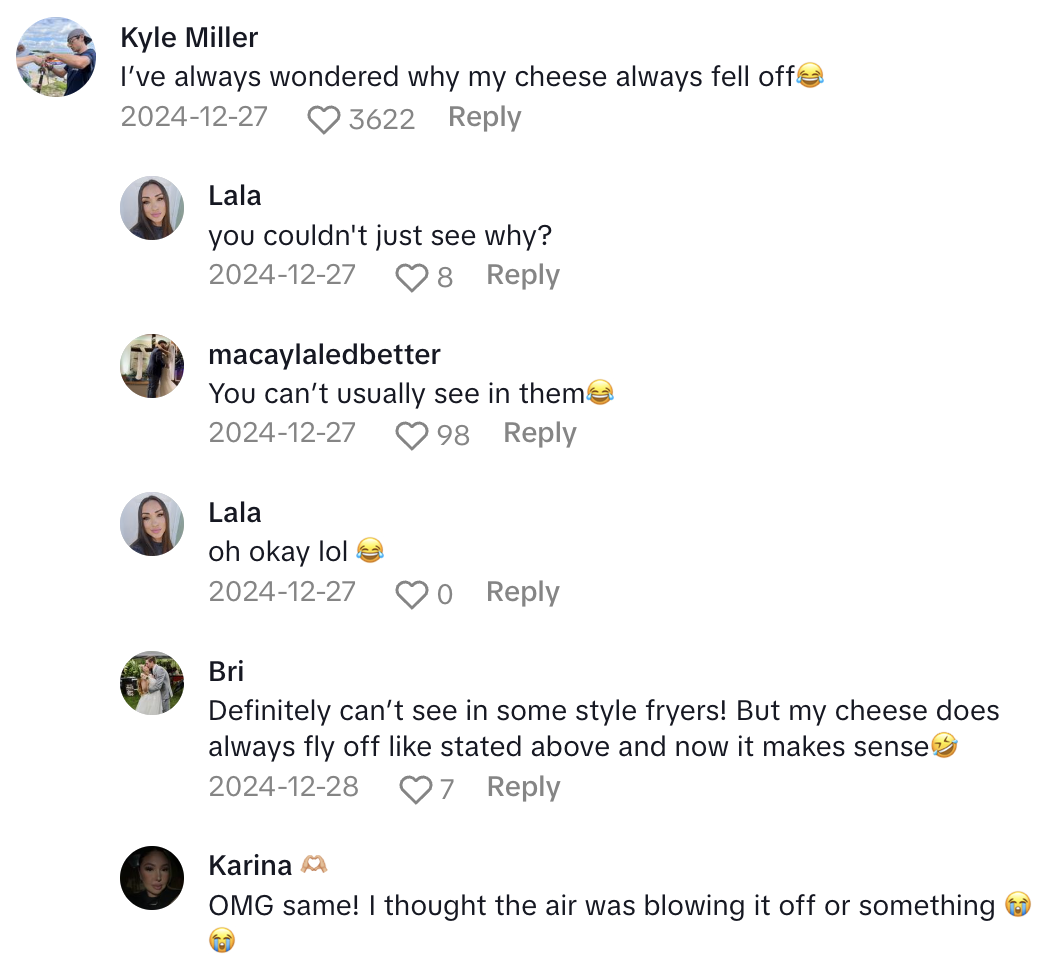The height and width of the screenshot is (962, 1062).
Task: Reply to macaylaledbetter's comment
Action: [539, 433]
